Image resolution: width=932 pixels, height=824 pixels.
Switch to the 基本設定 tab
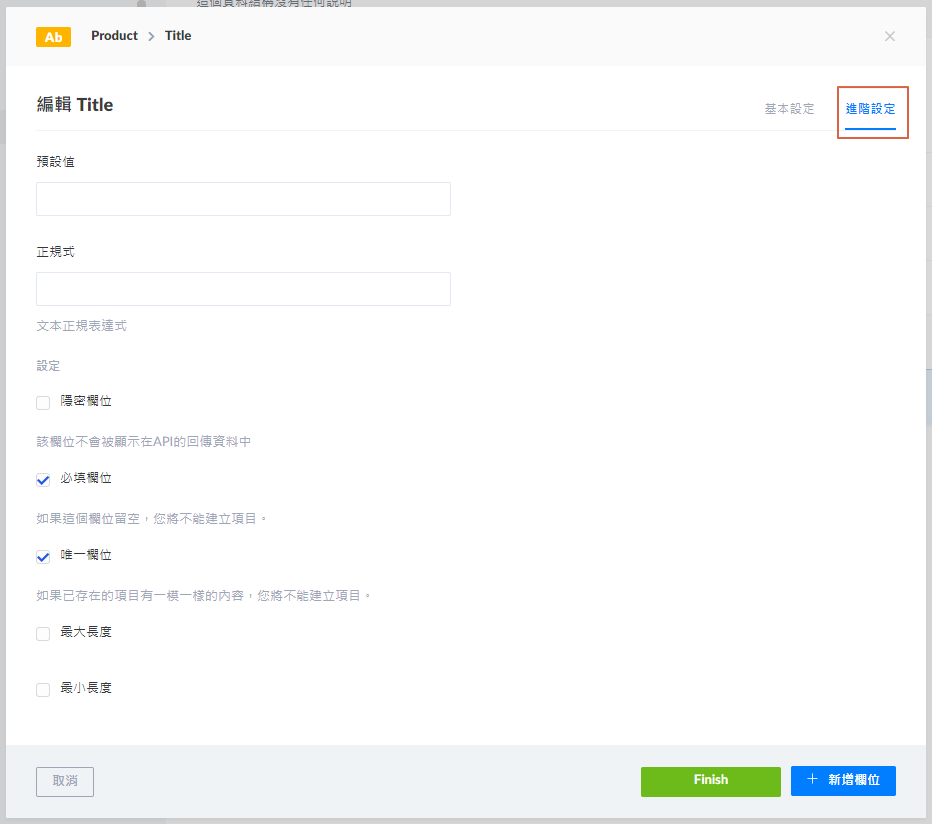pos(789,109)
